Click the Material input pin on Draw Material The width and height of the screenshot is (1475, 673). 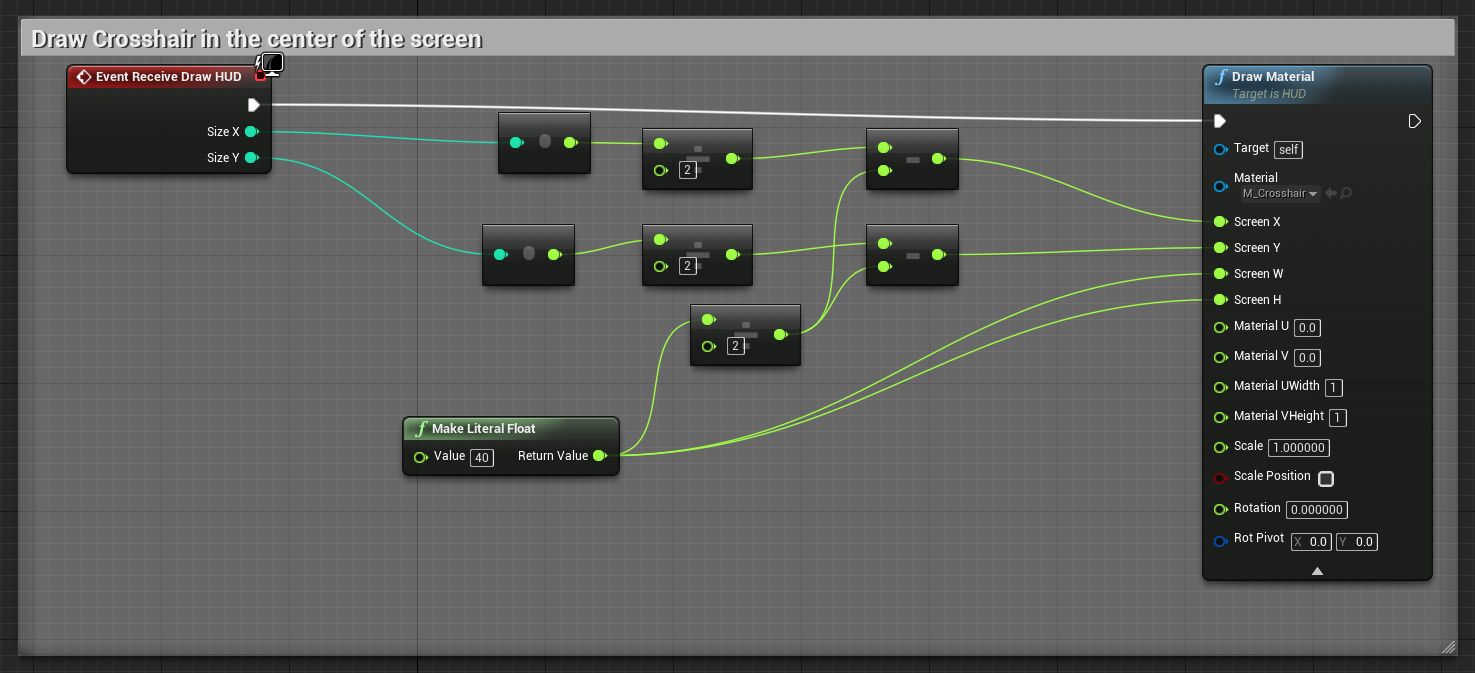(x=1220, y=186)
